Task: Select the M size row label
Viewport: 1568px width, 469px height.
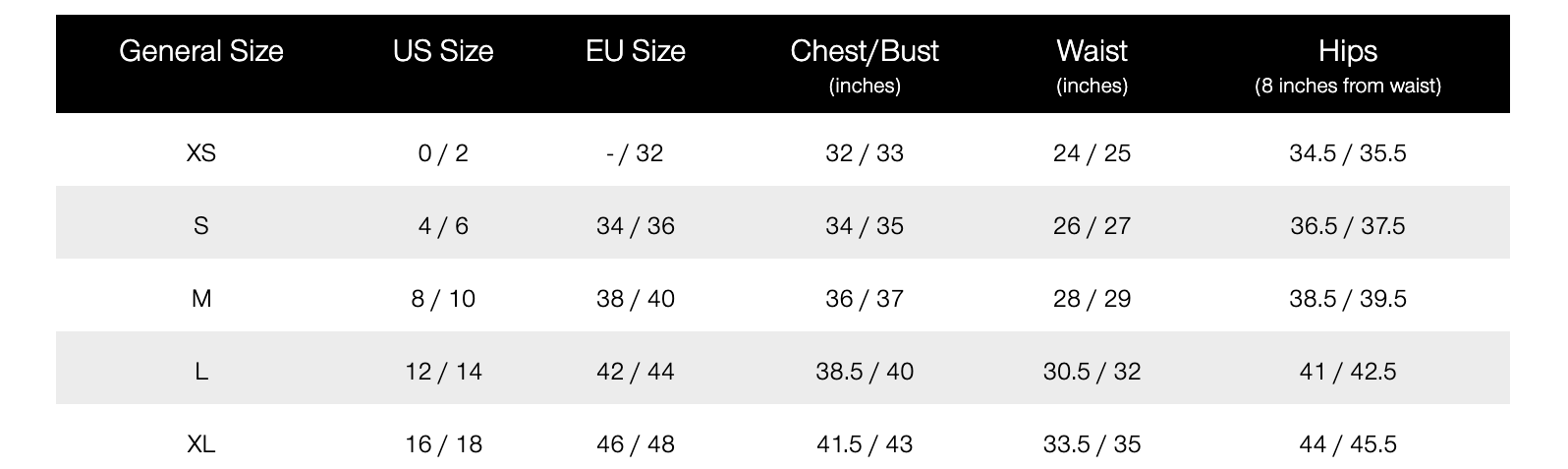Action: pos(201,299)
